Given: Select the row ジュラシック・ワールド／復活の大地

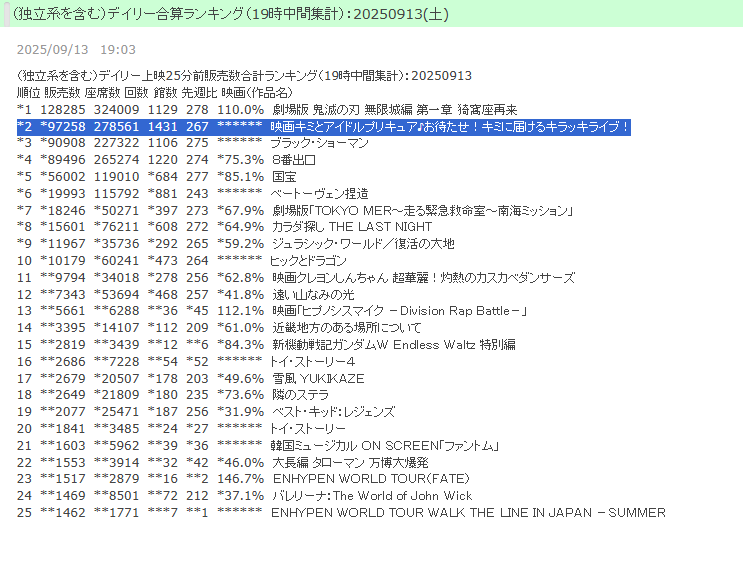Looking at the screenshot, I should click(236, 244).
